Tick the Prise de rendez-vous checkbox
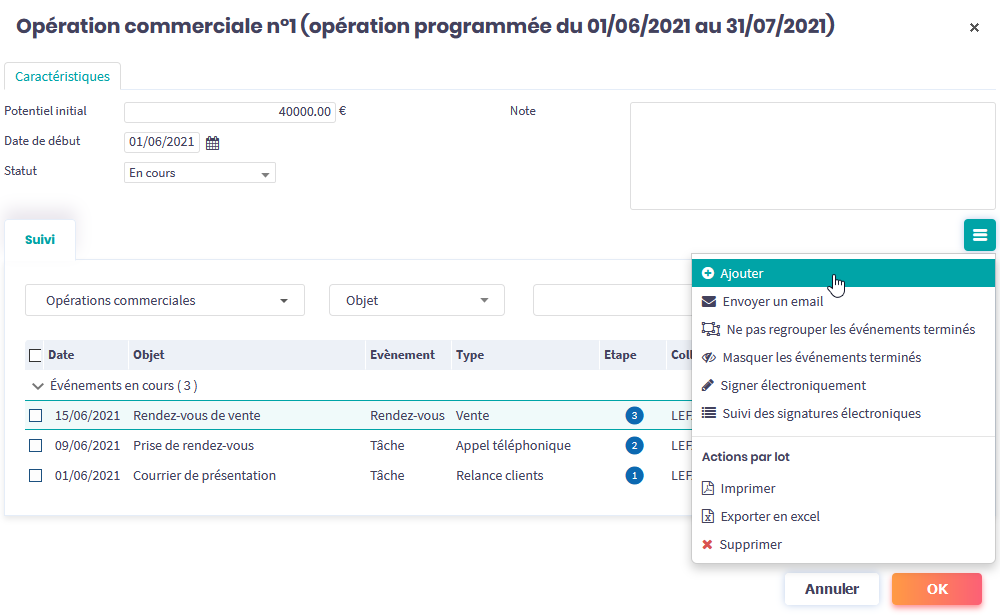 point(36,446)
